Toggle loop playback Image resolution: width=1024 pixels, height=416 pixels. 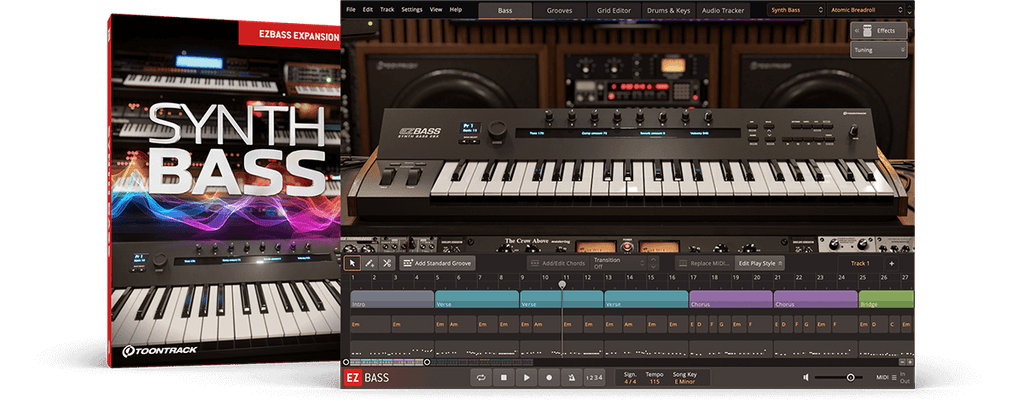(481, 377)
